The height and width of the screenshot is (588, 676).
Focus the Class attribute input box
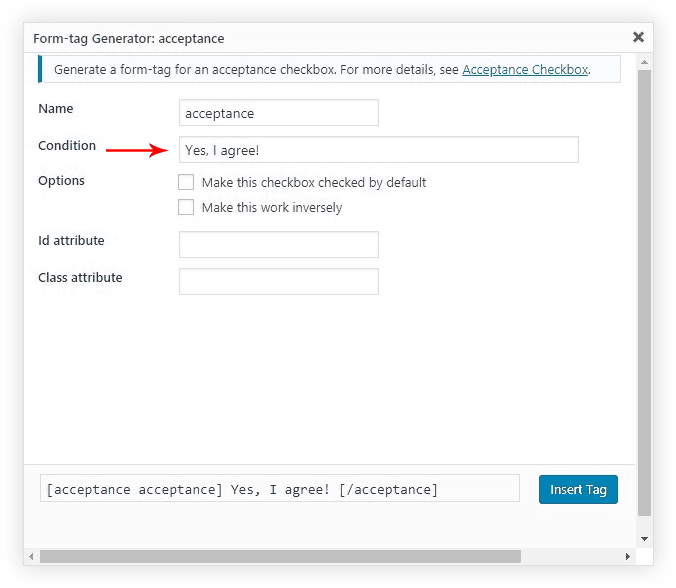point(278,281)
